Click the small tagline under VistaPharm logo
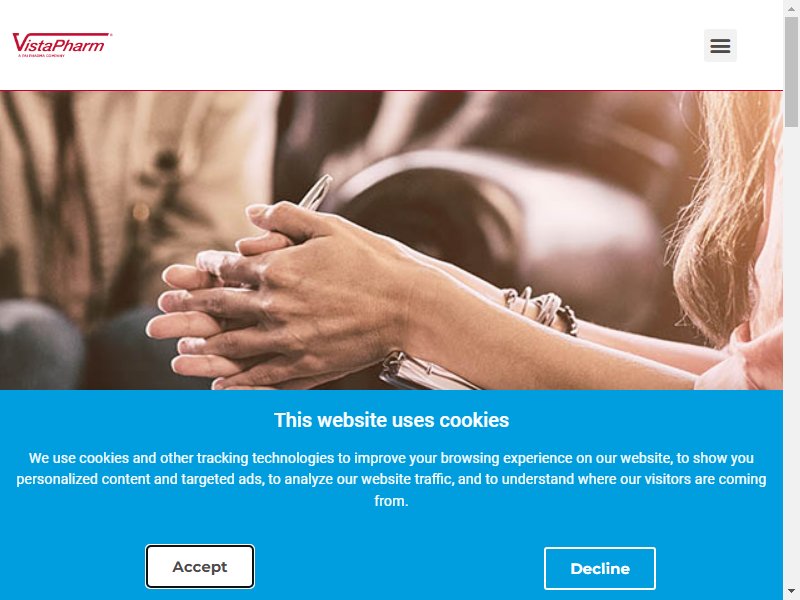The height and width of the screenshot is (600, 800). pyautogui.click(x=41, y=55)
